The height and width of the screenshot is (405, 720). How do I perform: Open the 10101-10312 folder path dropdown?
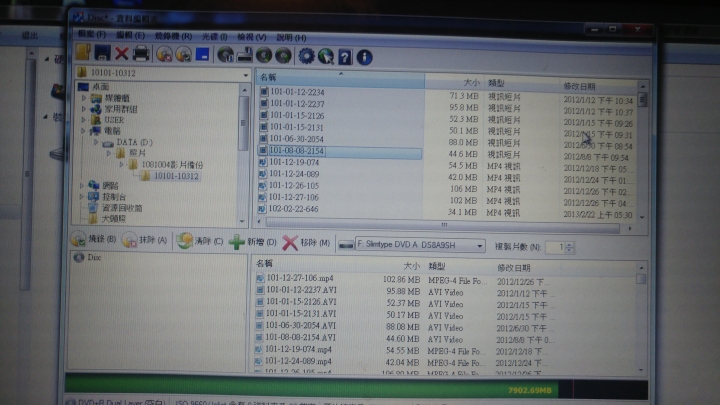pos(246,74)
